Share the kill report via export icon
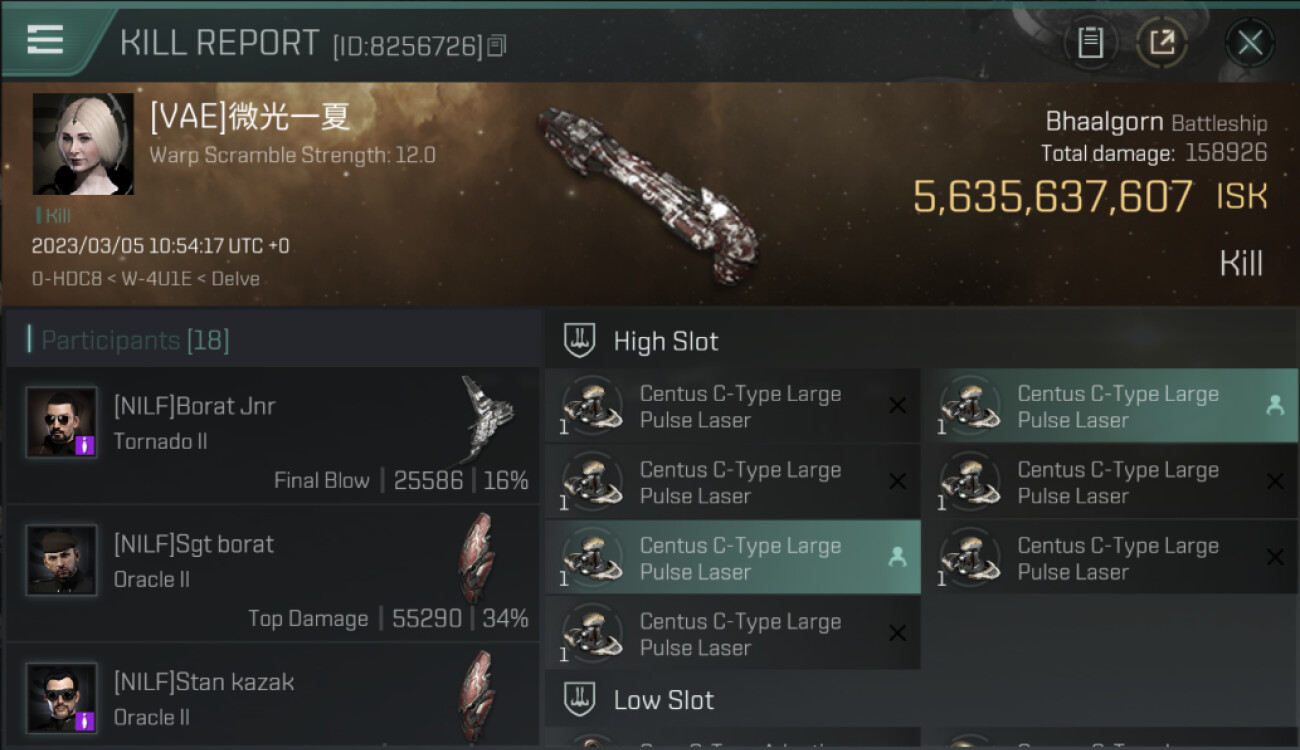 [x=1162, y=42]
